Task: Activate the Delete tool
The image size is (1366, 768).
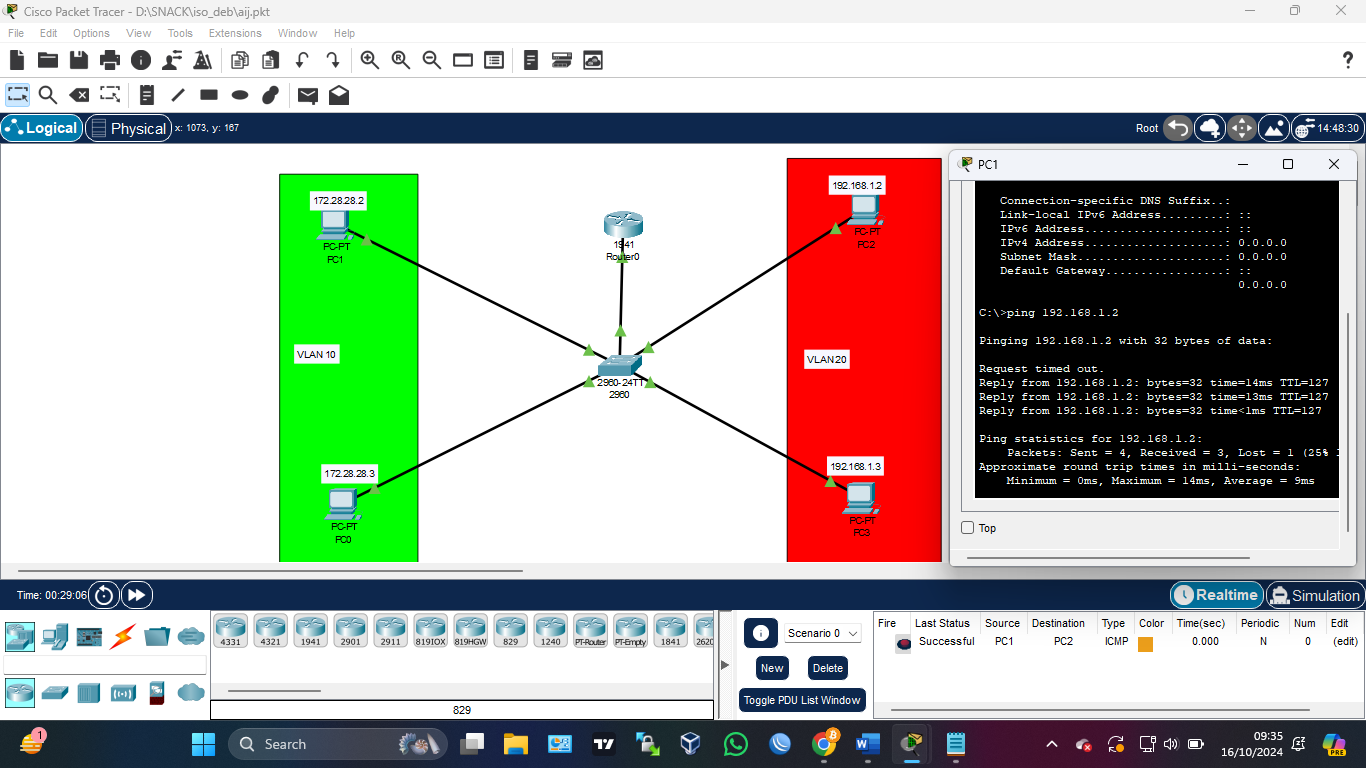Action: pyautogui.click(x=79, y=95)
